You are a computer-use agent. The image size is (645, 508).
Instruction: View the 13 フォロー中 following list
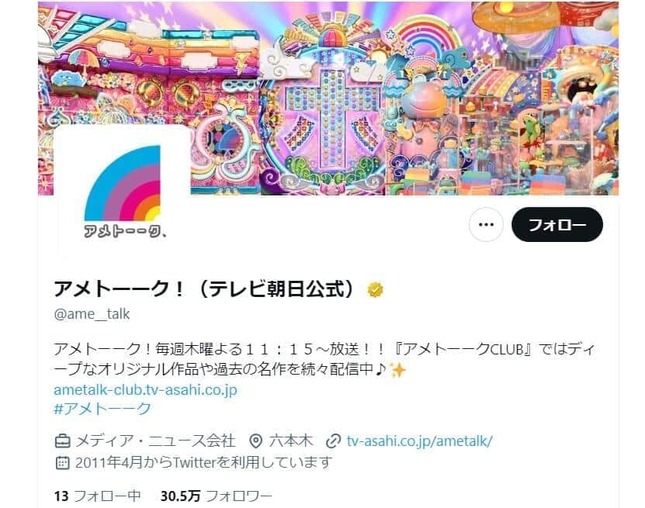pos(97,496)
